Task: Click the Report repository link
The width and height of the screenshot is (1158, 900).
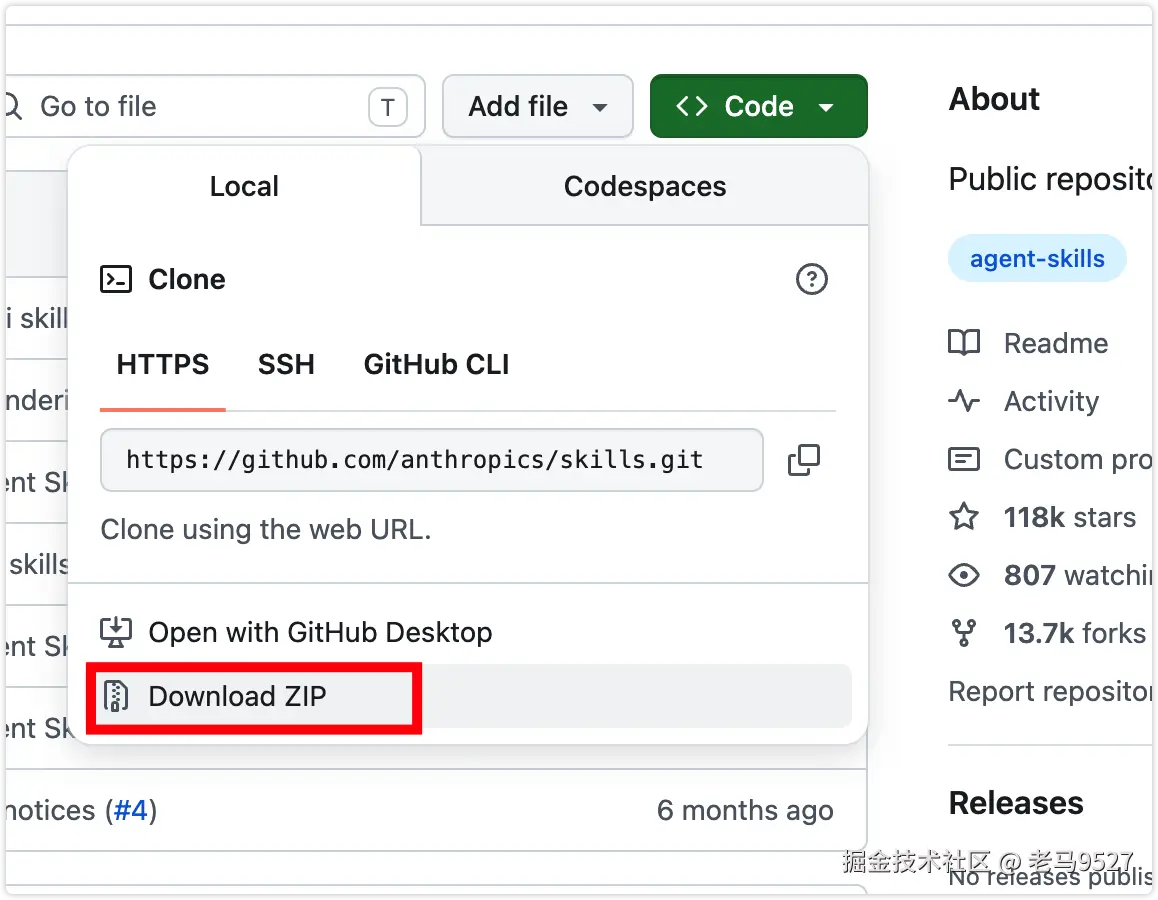Action: (x=1050, y=692)
